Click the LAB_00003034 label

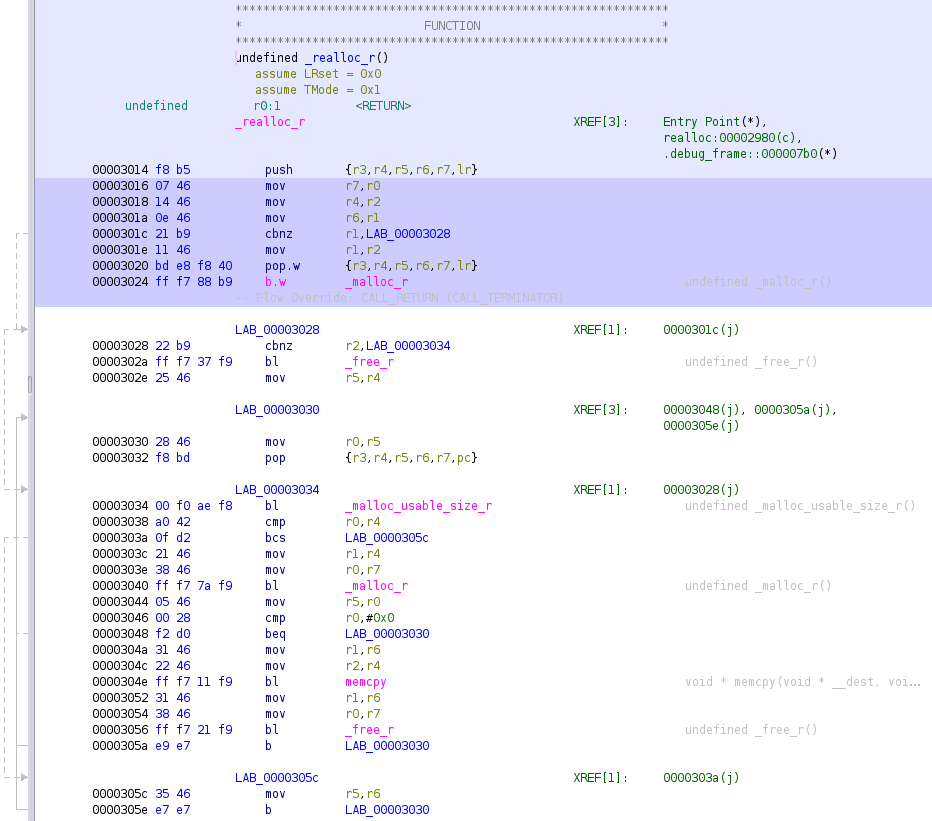tap(277, 489)
